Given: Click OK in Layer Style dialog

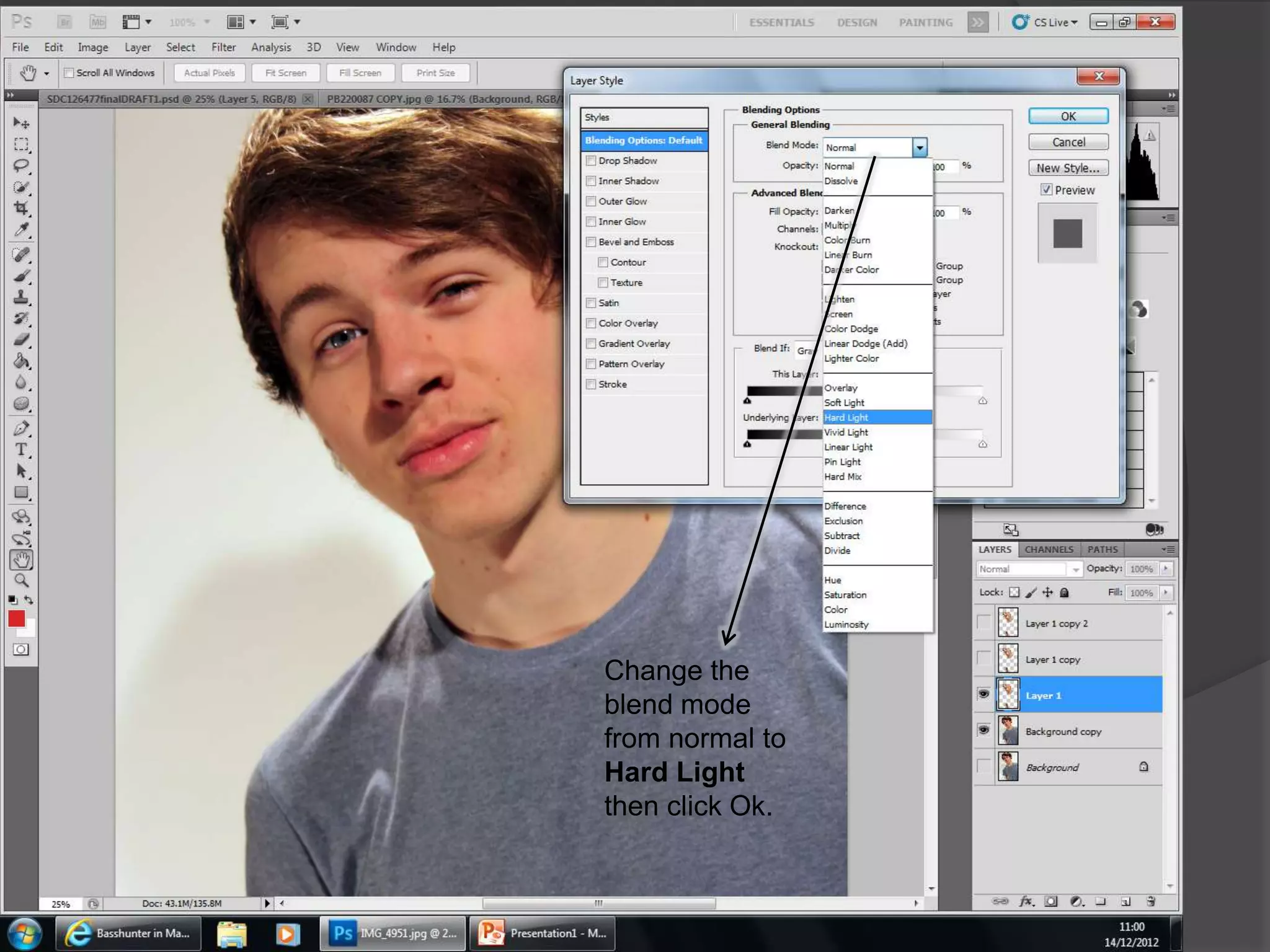Looking at the screenshot, I should click(1068, 117).
